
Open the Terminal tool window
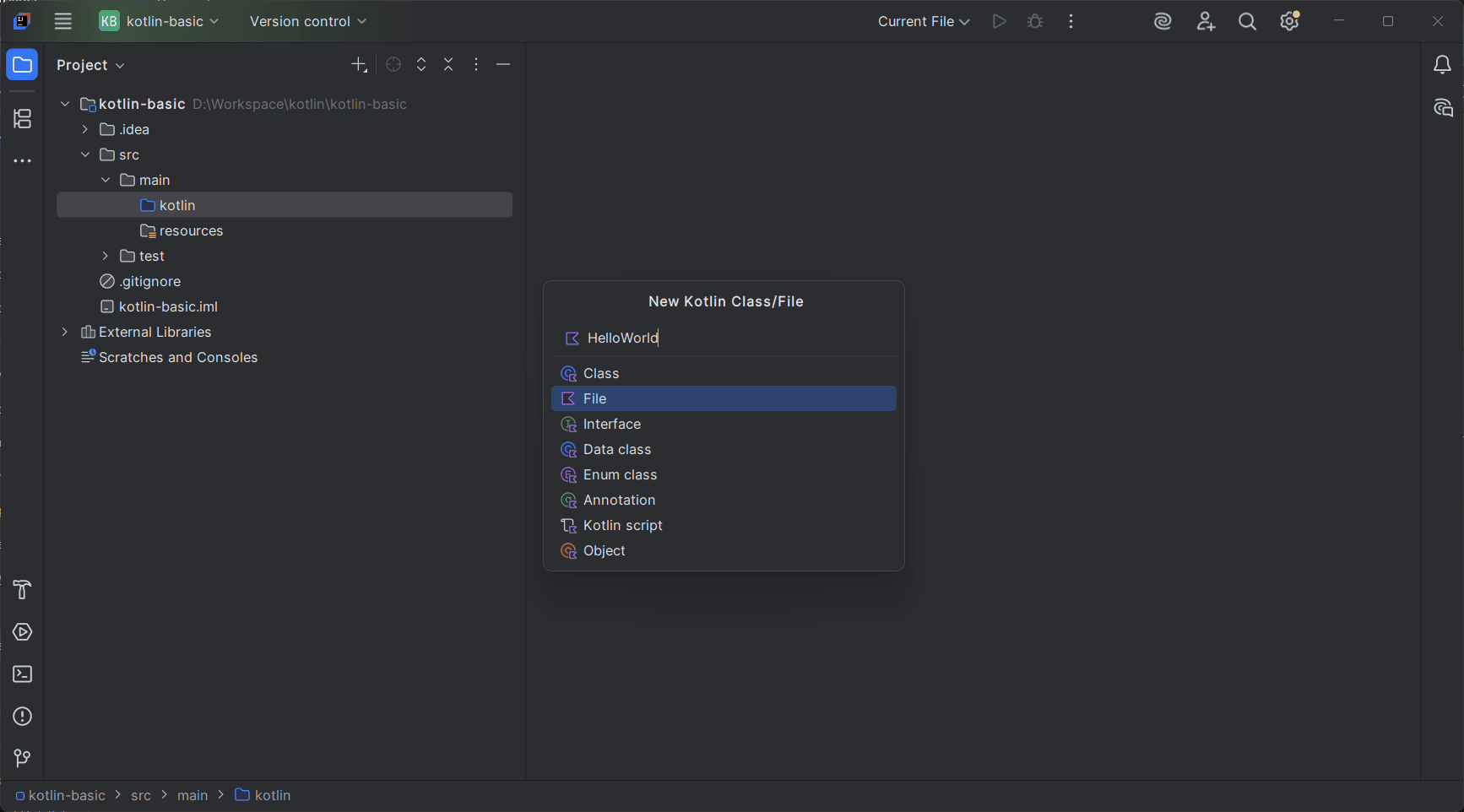pyautogui.click(x=21, y=674)
